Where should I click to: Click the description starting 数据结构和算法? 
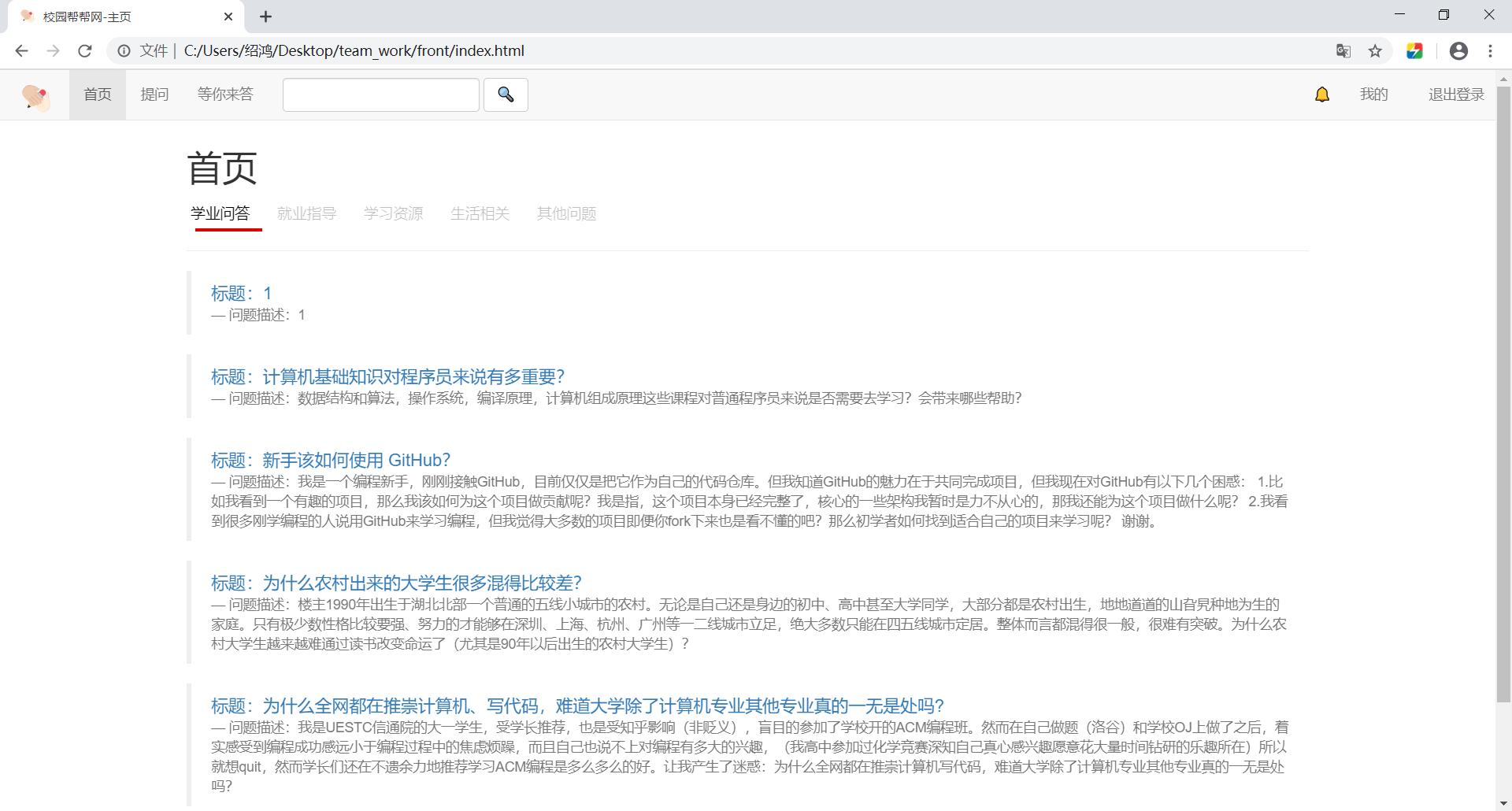617,398
